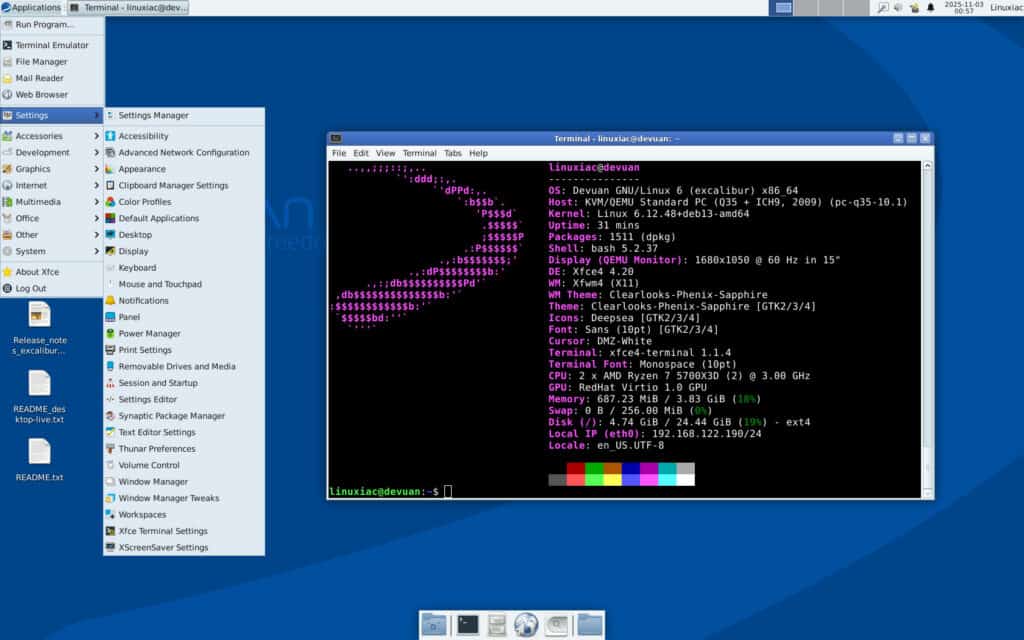
Task: Click the notifications bell in the system tray
Action: [930, 8]
